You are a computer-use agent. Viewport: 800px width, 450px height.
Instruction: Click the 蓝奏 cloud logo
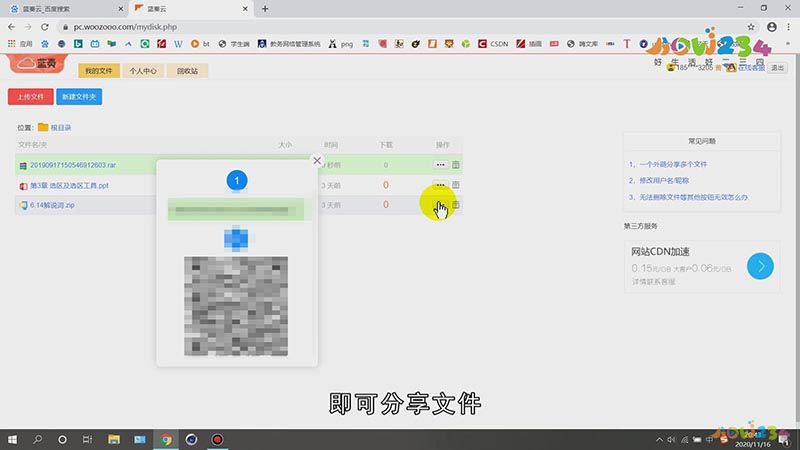(38, 64)
